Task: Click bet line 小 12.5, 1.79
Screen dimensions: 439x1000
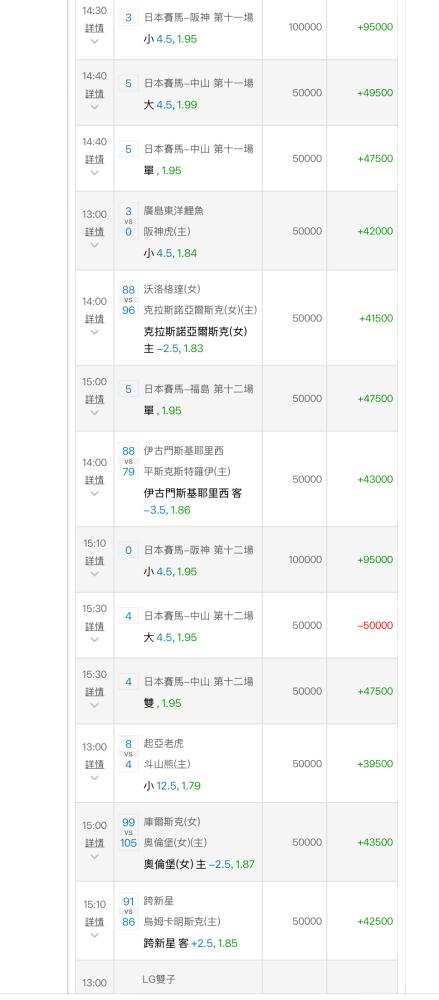Action: tap(172, 786)
